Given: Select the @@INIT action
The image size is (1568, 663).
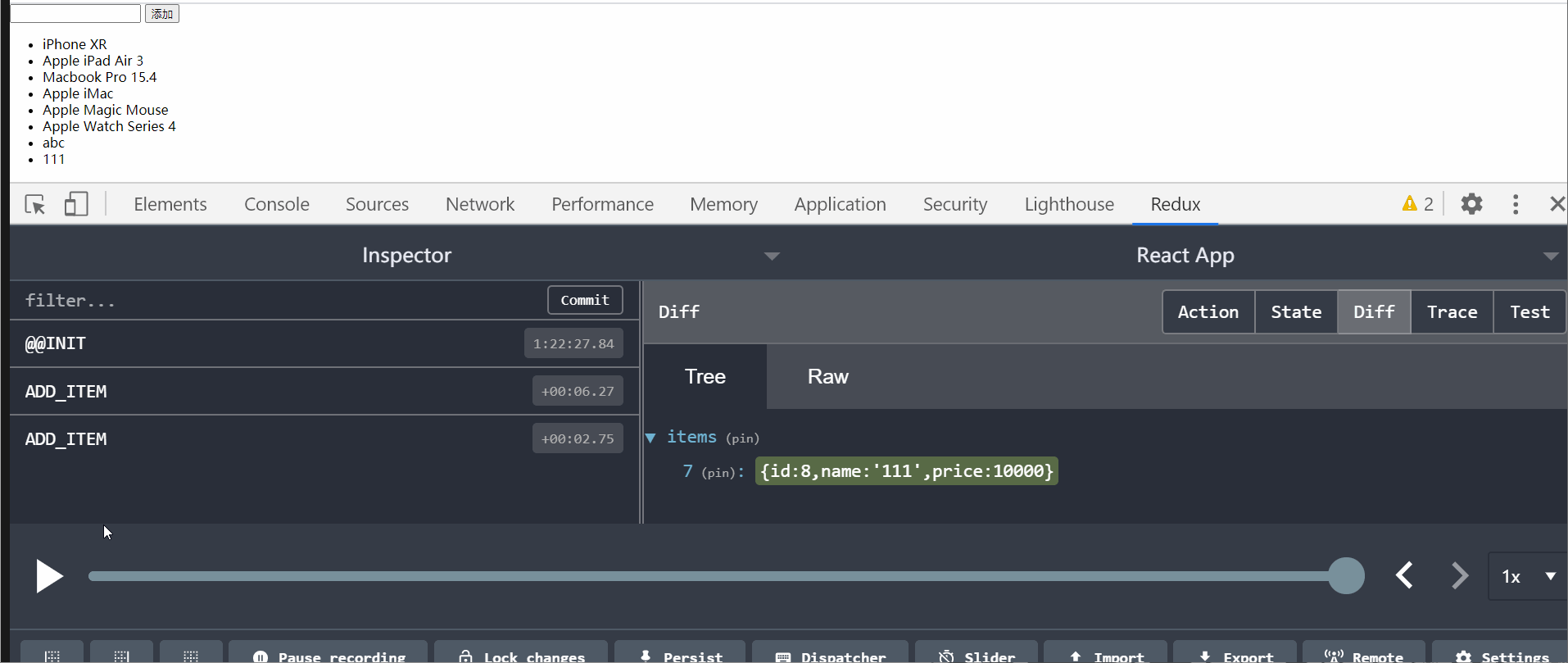Looking at the screenshot, I should click(x=324, y=343).
